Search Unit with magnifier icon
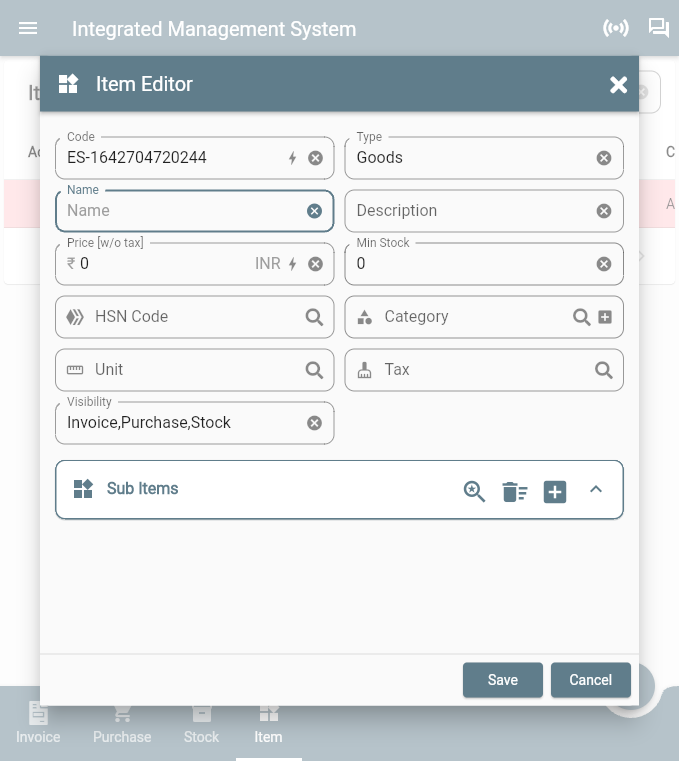The image size is (679, 761). pyautogui.click(x=315, y=370)
